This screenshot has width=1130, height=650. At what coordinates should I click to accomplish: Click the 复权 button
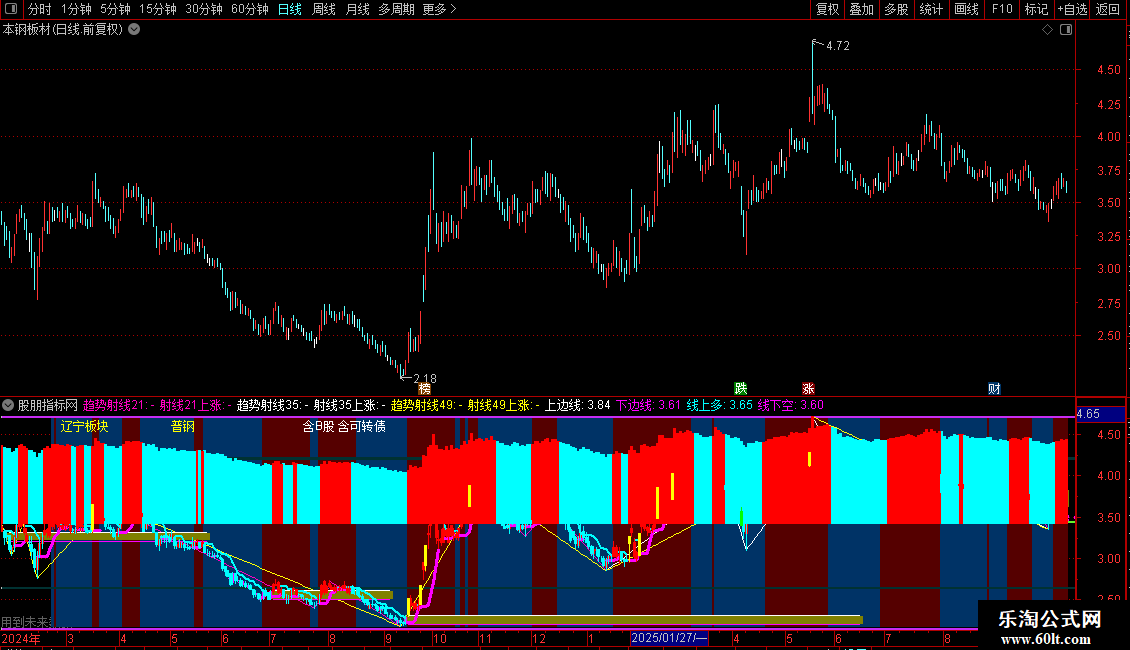tap(827, 9)
